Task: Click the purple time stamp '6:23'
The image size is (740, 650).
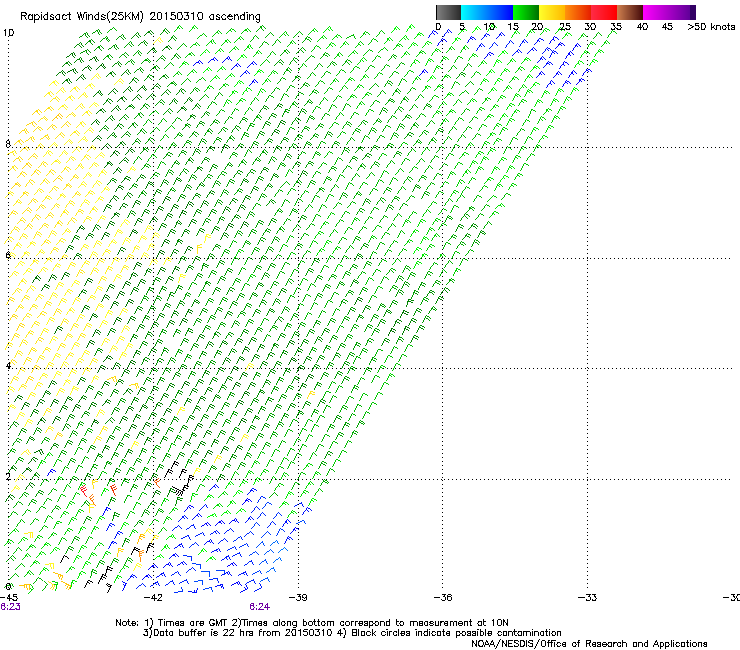Action: 10,607
